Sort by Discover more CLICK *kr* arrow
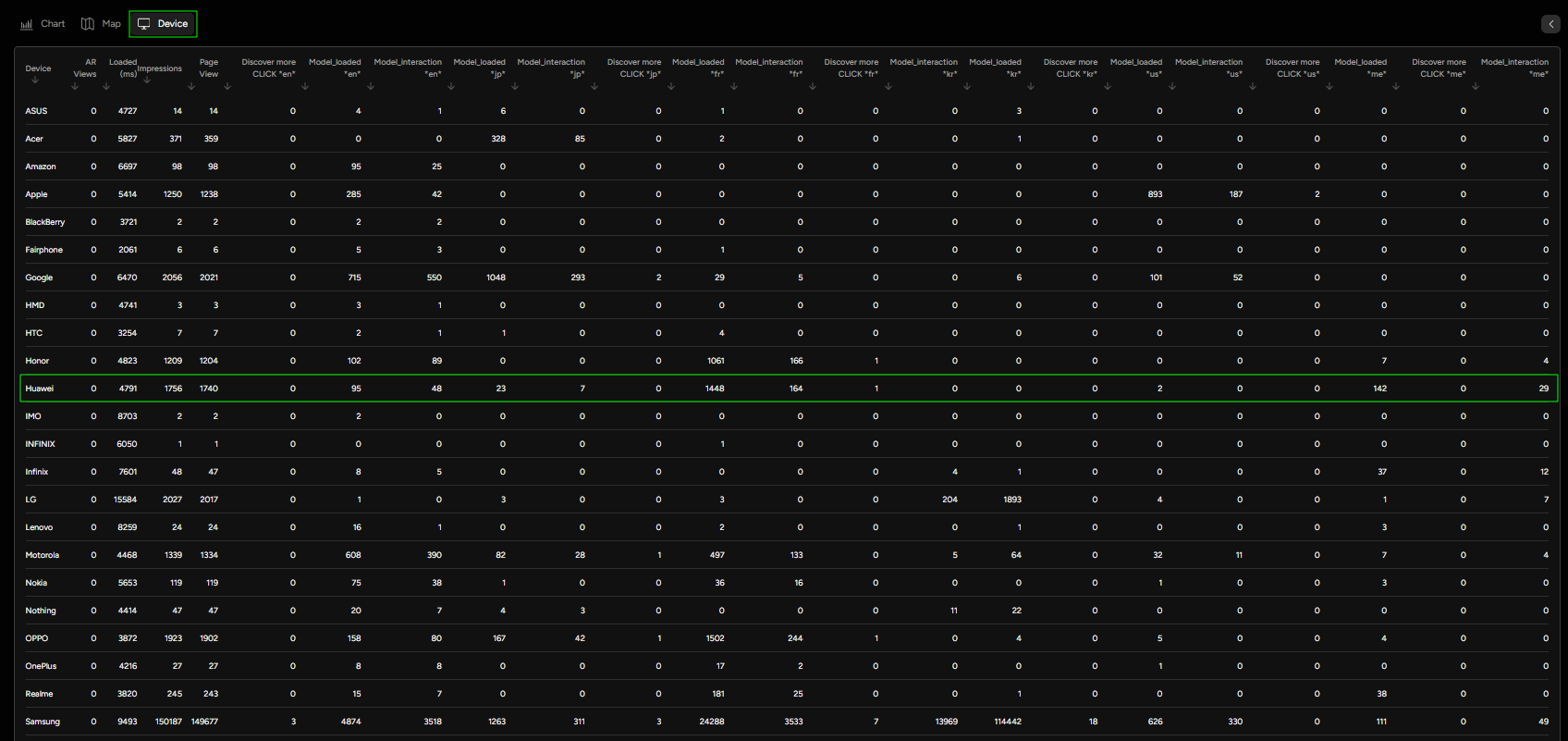The image size is (1568, 741). tap(1108, 87)
